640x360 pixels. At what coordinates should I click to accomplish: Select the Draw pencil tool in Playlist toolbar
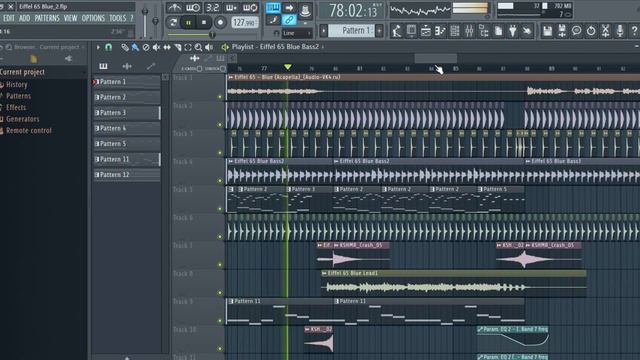click(125, 47)
